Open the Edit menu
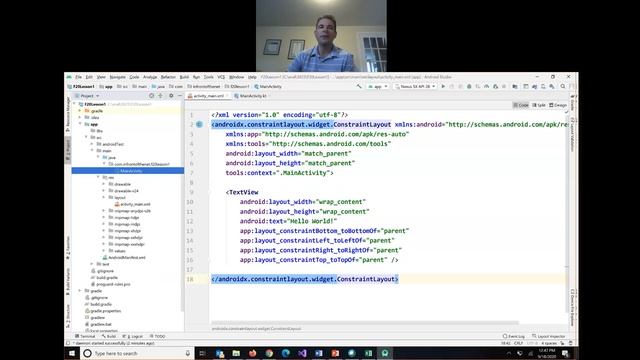The image size is (640, 360). click(x=89, y=77)
